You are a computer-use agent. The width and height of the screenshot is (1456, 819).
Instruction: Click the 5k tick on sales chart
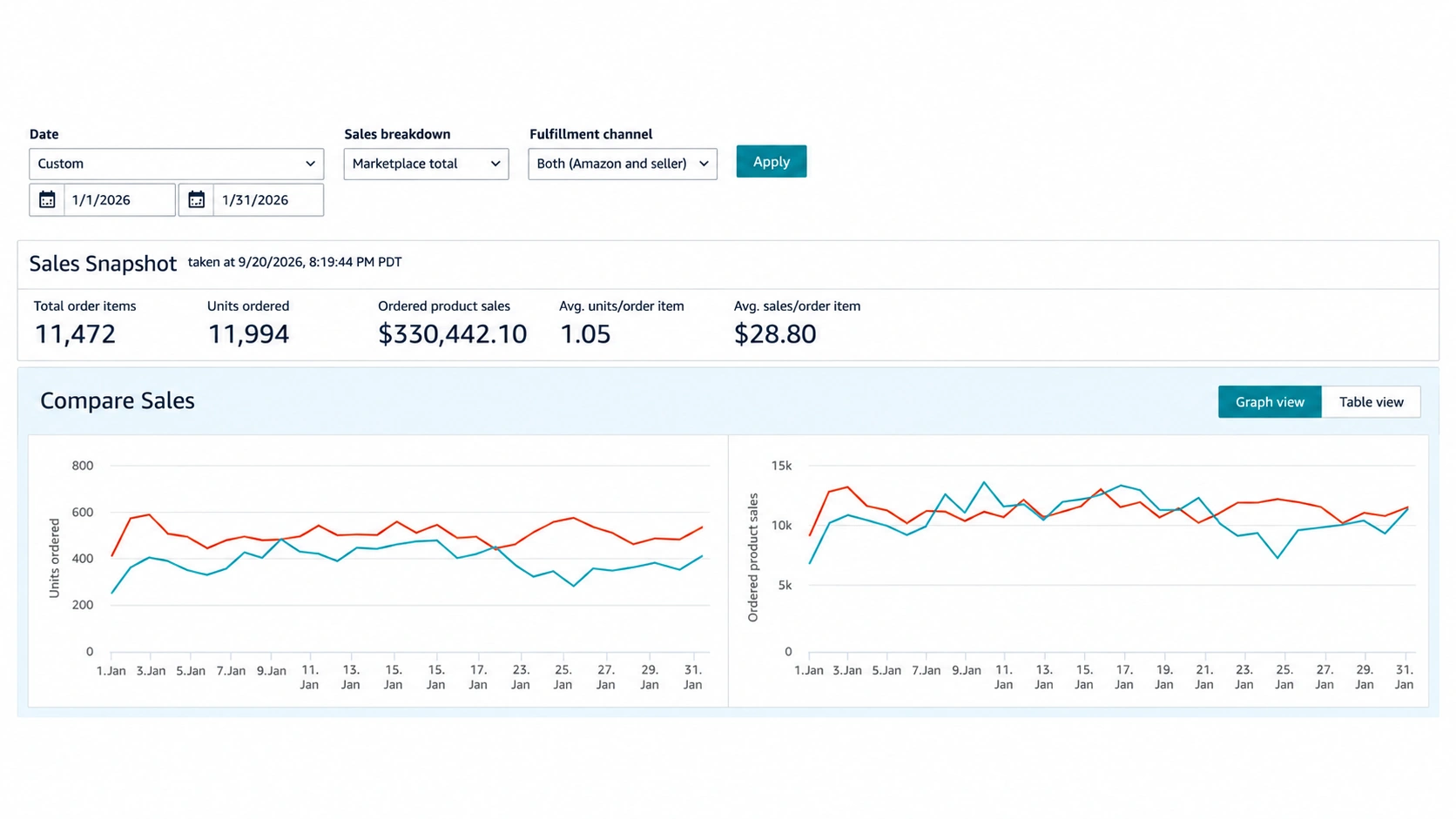click(x=785, y=586)
